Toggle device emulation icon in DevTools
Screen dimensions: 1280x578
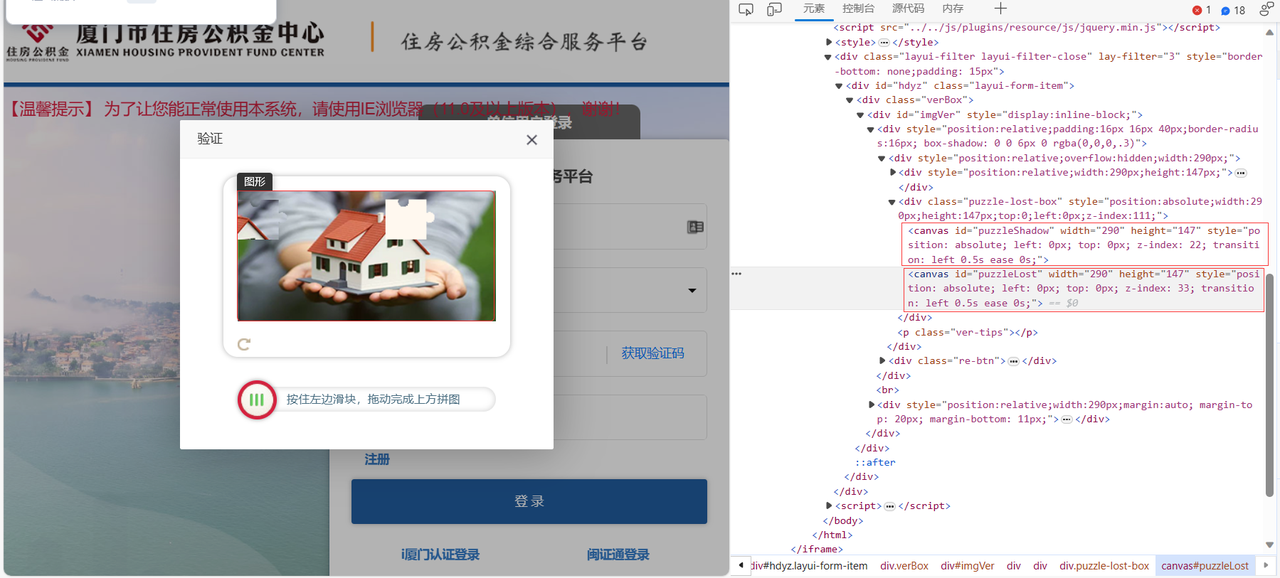(x=774, y=10)
